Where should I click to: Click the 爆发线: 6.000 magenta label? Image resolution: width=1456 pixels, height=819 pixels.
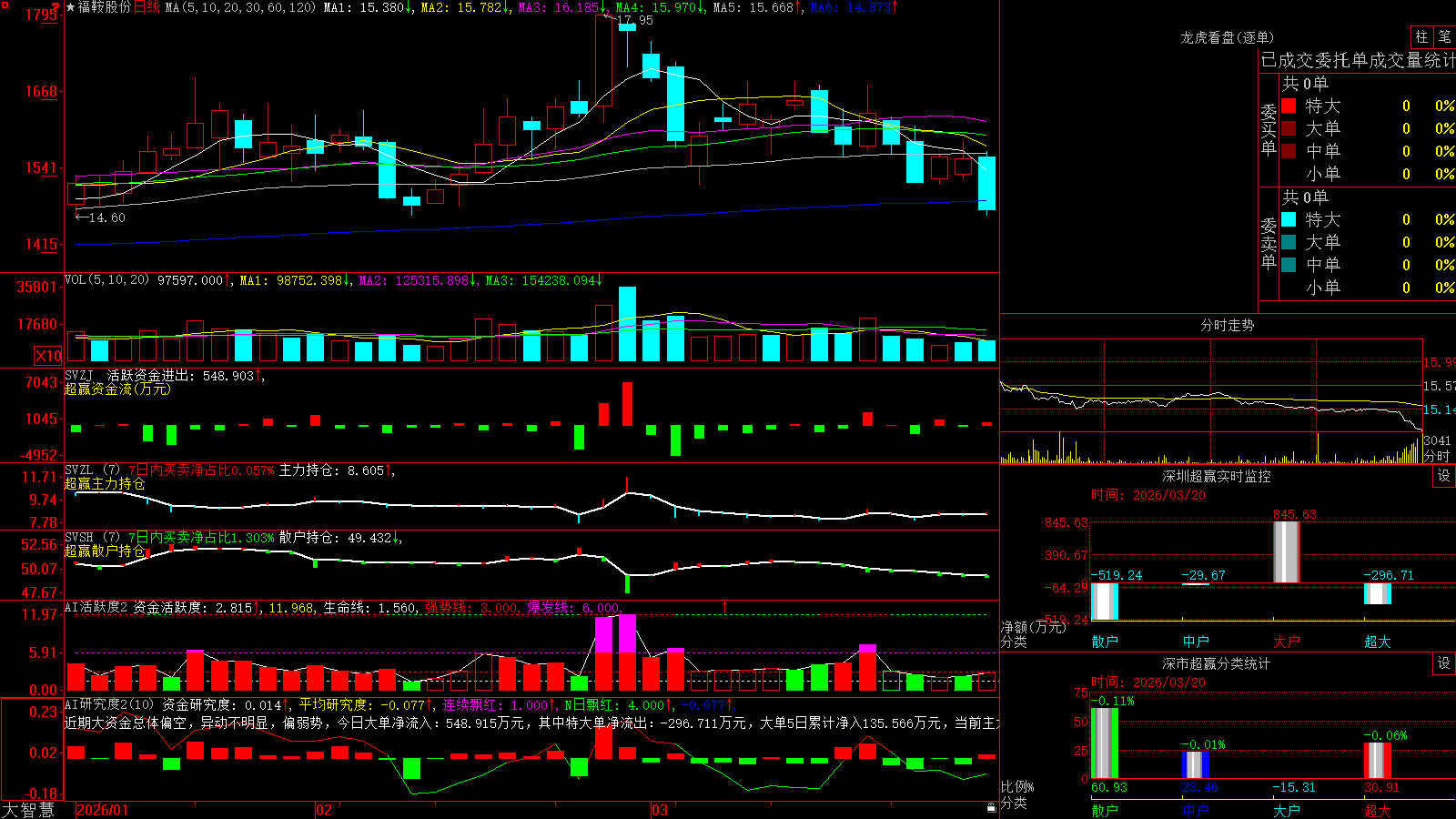click(x=573, y=607)
